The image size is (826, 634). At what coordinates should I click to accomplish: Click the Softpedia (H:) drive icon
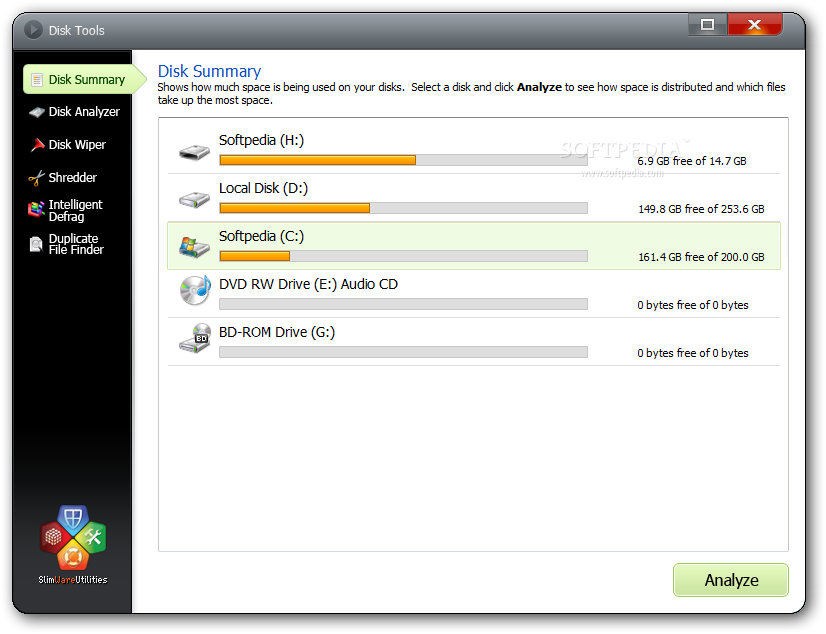point(194,152)
